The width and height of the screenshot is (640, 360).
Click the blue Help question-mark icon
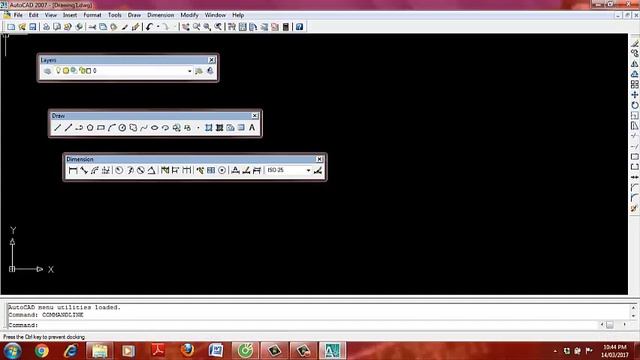coord(300,27)
